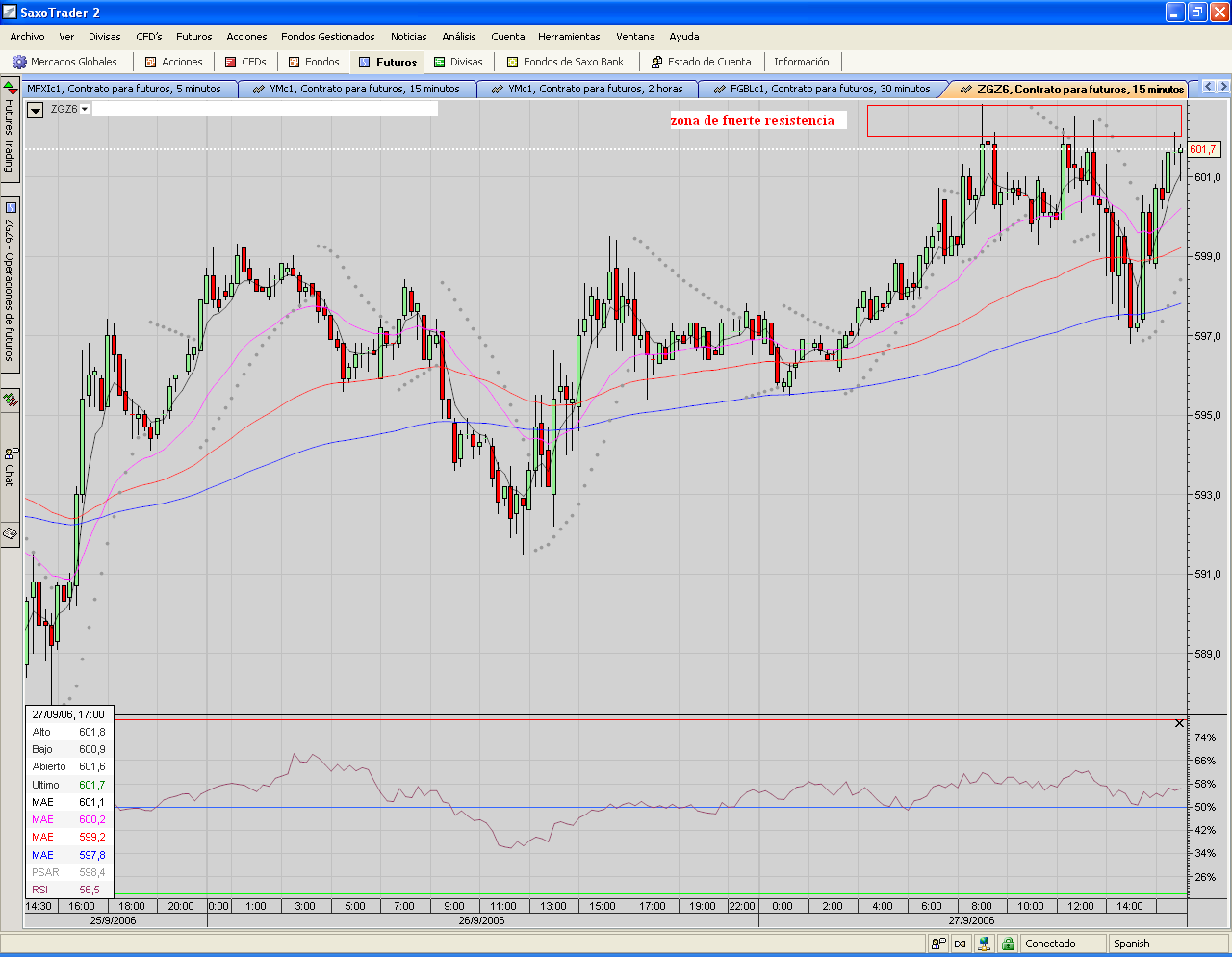1232x957 pixels.
Task: Open the Ver menu
Action: point(66,37)
